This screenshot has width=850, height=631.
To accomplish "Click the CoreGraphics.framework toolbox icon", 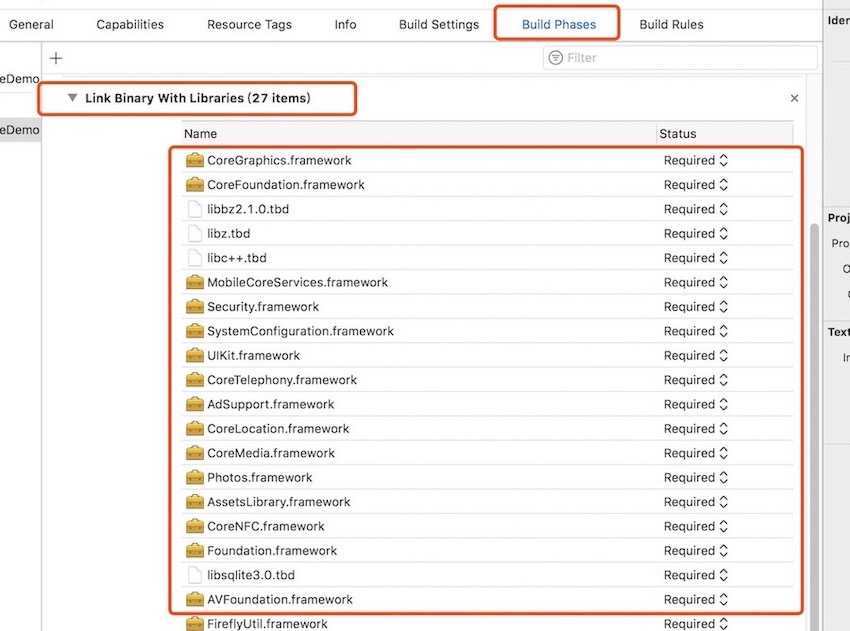I will point(195,160).
